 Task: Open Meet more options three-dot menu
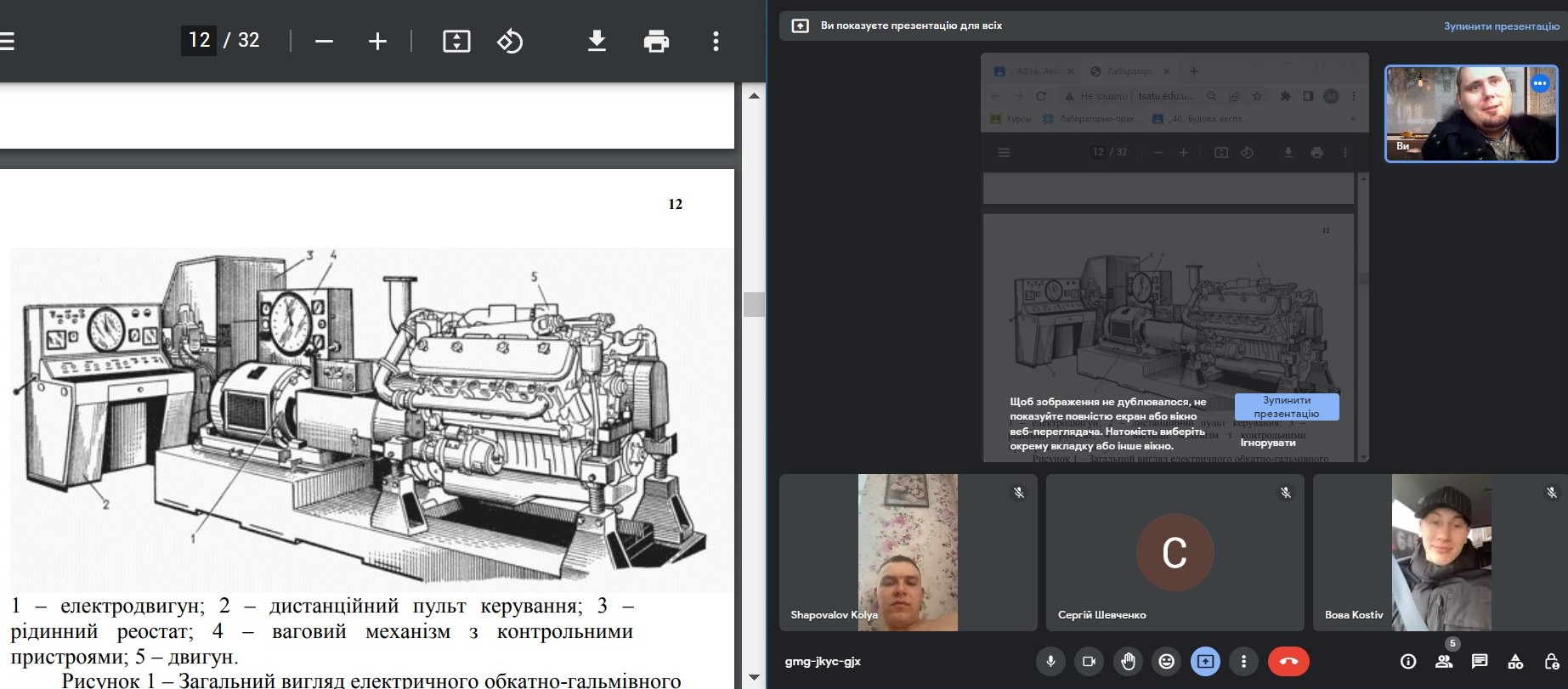1244,661
